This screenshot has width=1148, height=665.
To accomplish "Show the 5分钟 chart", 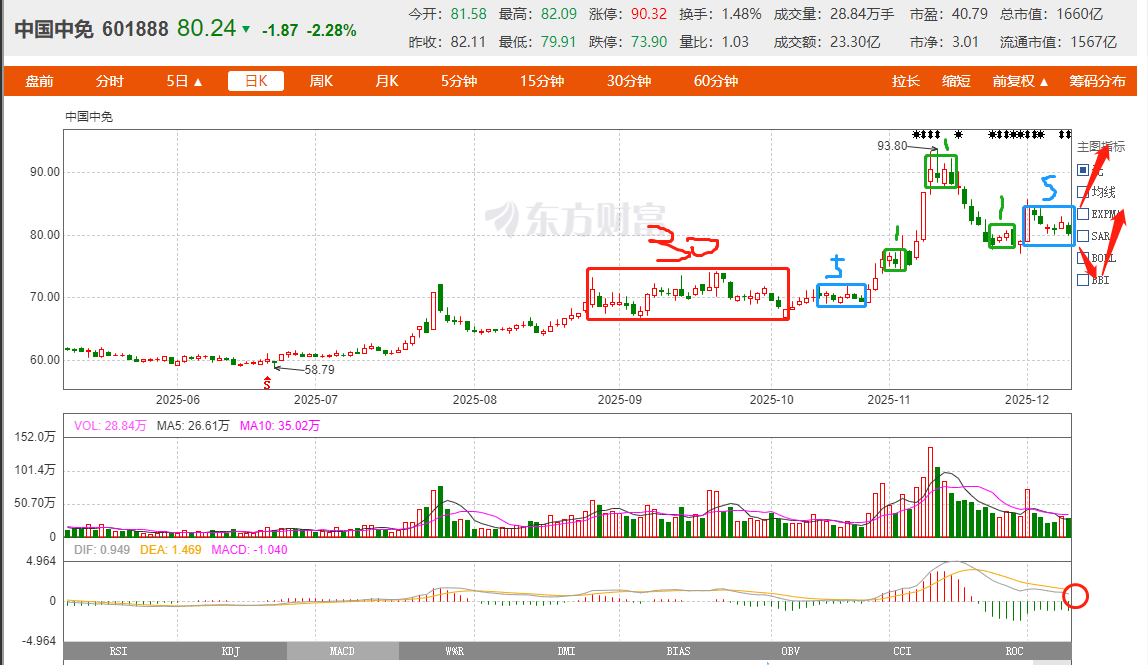I will [x=459, y=81].
